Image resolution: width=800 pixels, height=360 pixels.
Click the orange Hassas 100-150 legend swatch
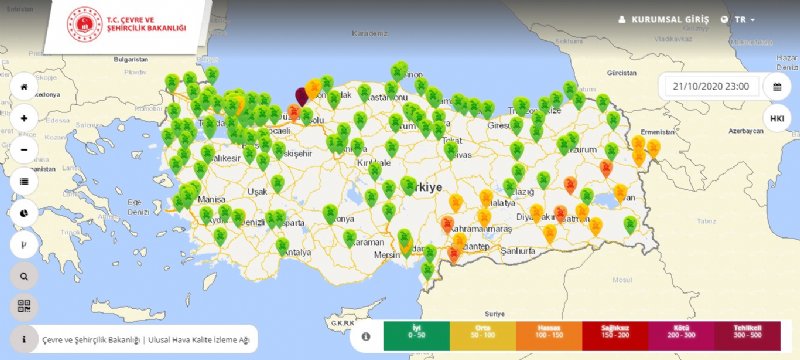(549, 336)
